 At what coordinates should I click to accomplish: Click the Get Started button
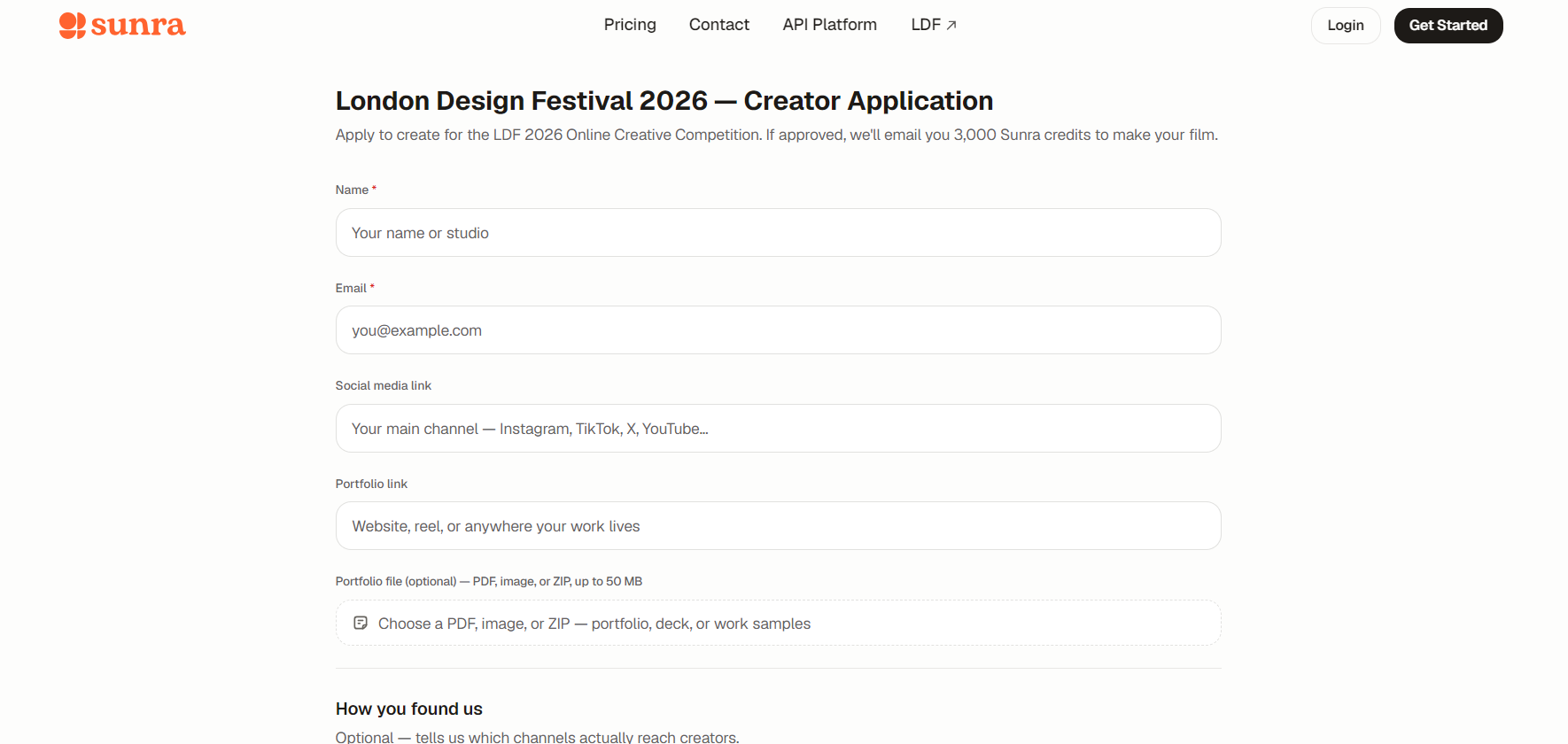click(1448, 26)
